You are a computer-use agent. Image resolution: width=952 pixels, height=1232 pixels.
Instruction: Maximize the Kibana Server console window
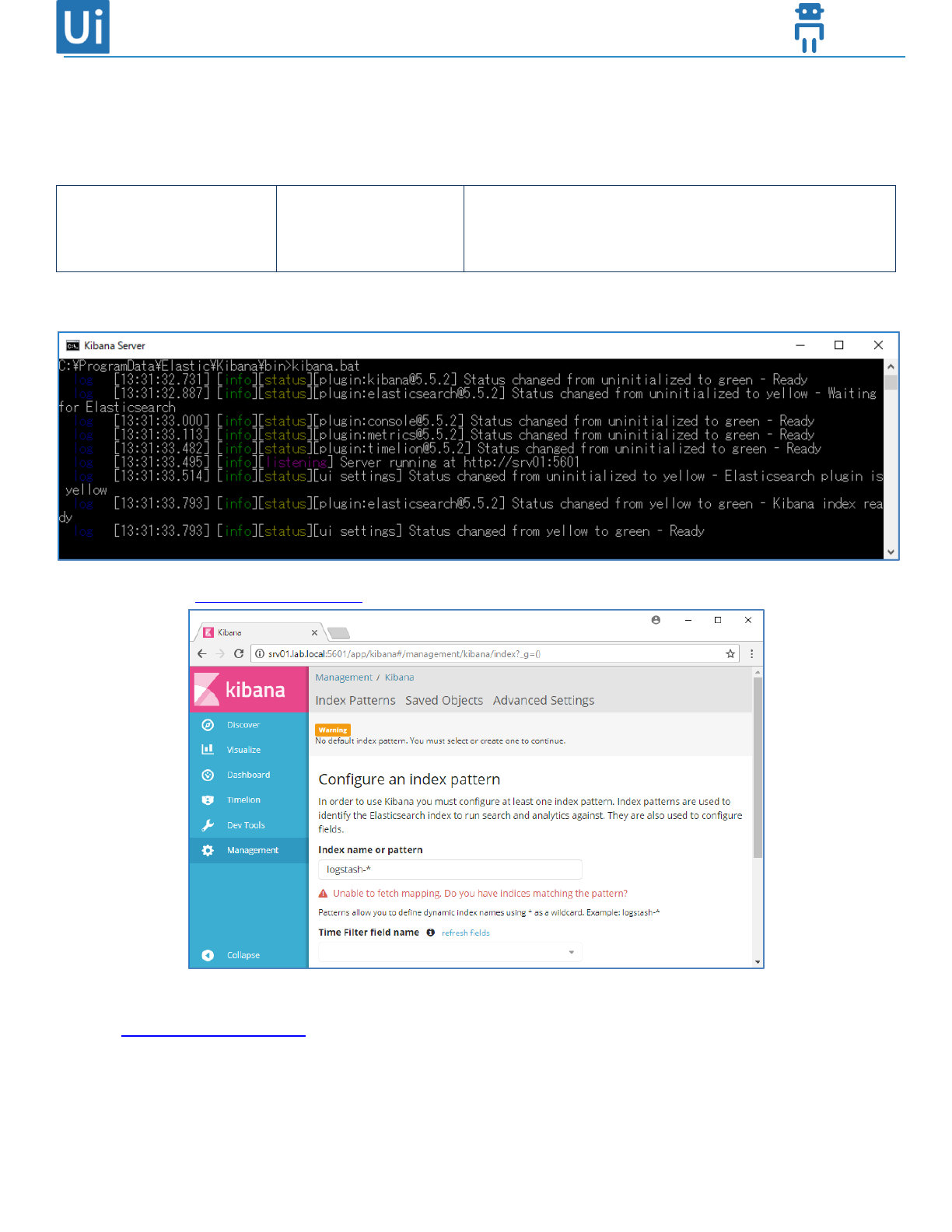[x=838, y=345]
